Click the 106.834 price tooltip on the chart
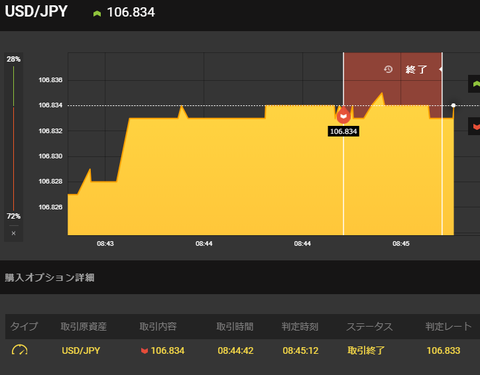The image size is (480, 375). [x=343, y=131]
